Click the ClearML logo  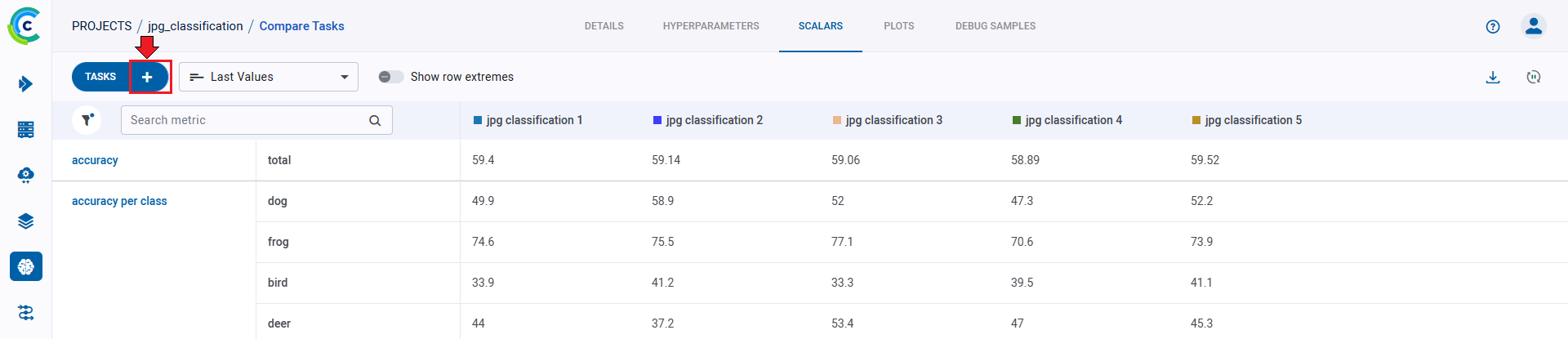25,26
